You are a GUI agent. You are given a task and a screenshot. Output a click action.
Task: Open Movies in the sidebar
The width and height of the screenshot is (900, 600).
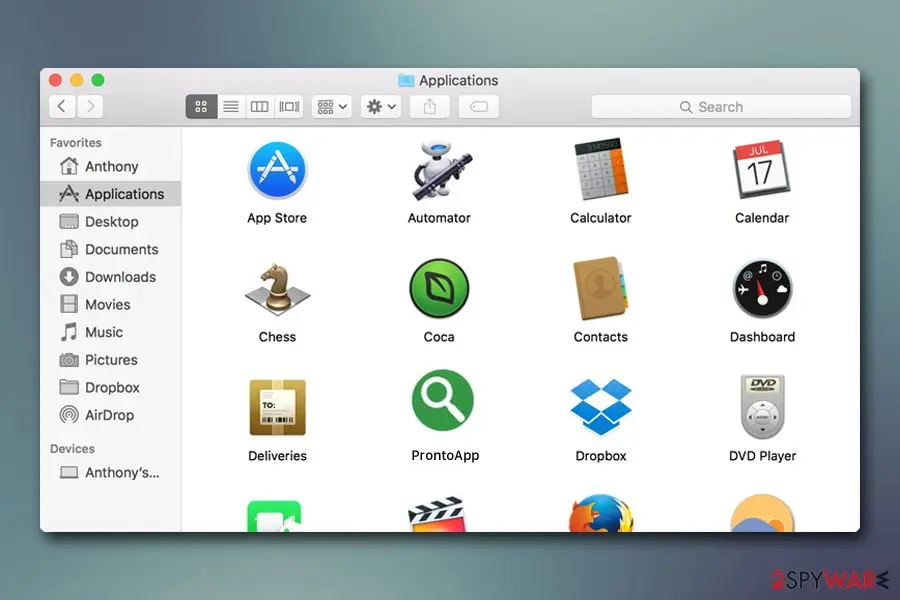(110, 304)
